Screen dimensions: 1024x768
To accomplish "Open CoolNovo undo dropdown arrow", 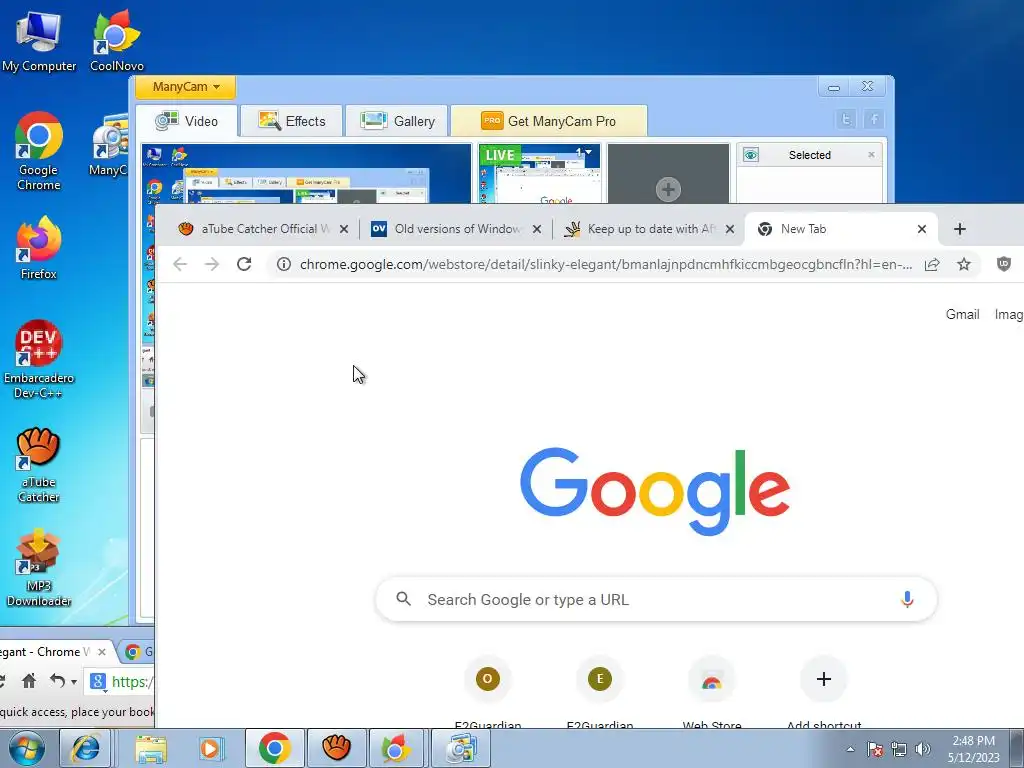I will pyautogui.click(x=74, y=682).
